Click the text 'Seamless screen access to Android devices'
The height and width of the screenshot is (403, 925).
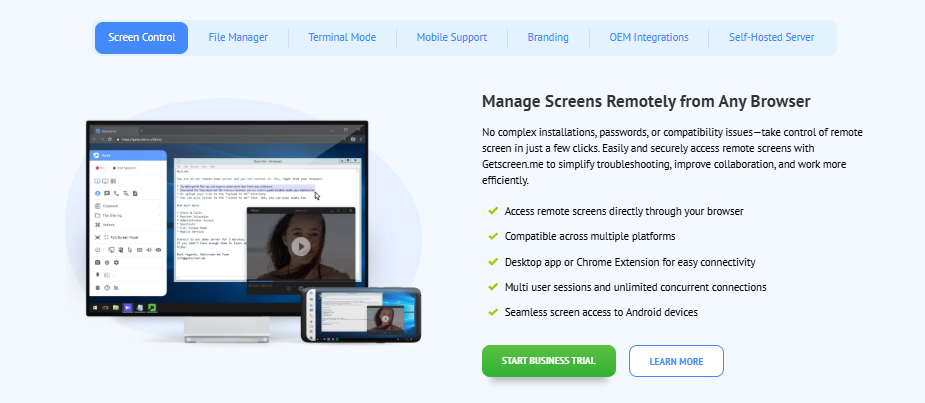(x=601, y=313)
